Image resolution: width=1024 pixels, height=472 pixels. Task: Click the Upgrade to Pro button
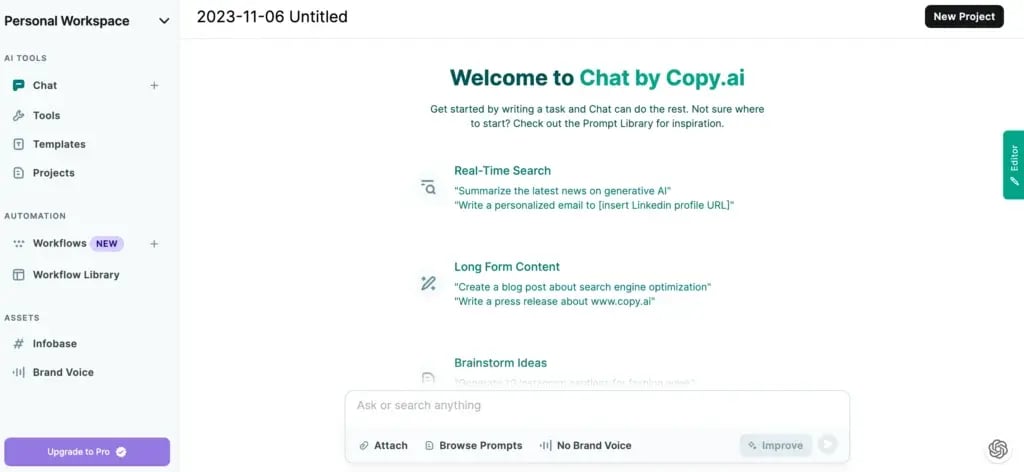pos(87,452)
